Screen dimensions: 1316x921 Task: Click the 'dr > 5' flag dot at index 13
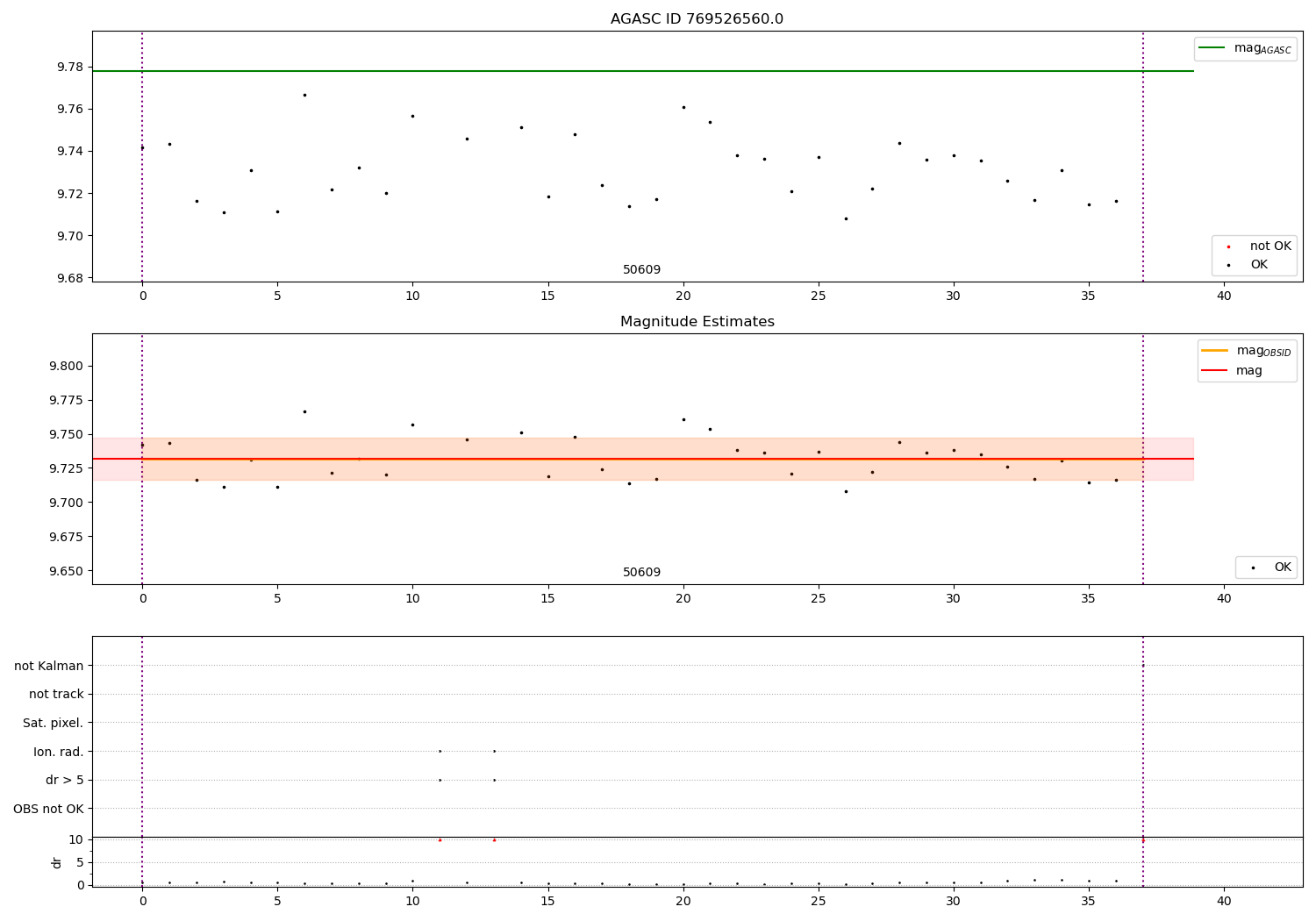494,780
